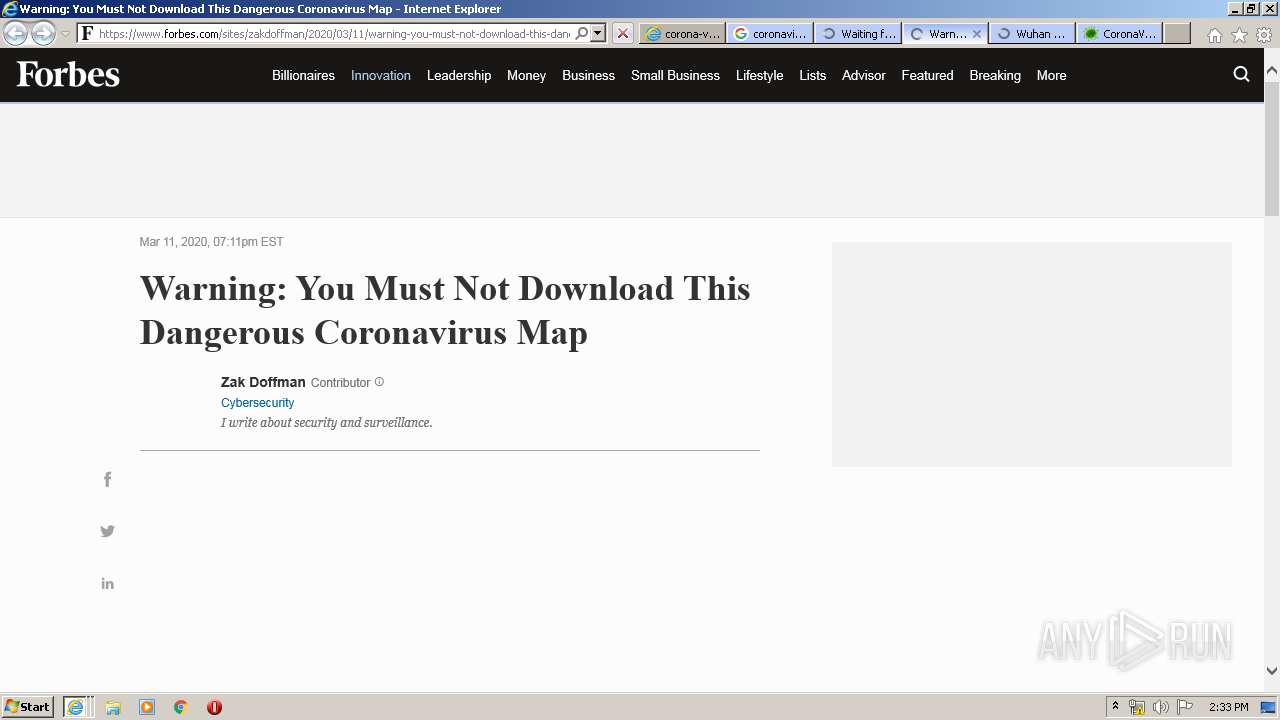The width and height of the screenshot is (1280, 720).
Task: Go back with browser Back button
Action: [16, 33]
